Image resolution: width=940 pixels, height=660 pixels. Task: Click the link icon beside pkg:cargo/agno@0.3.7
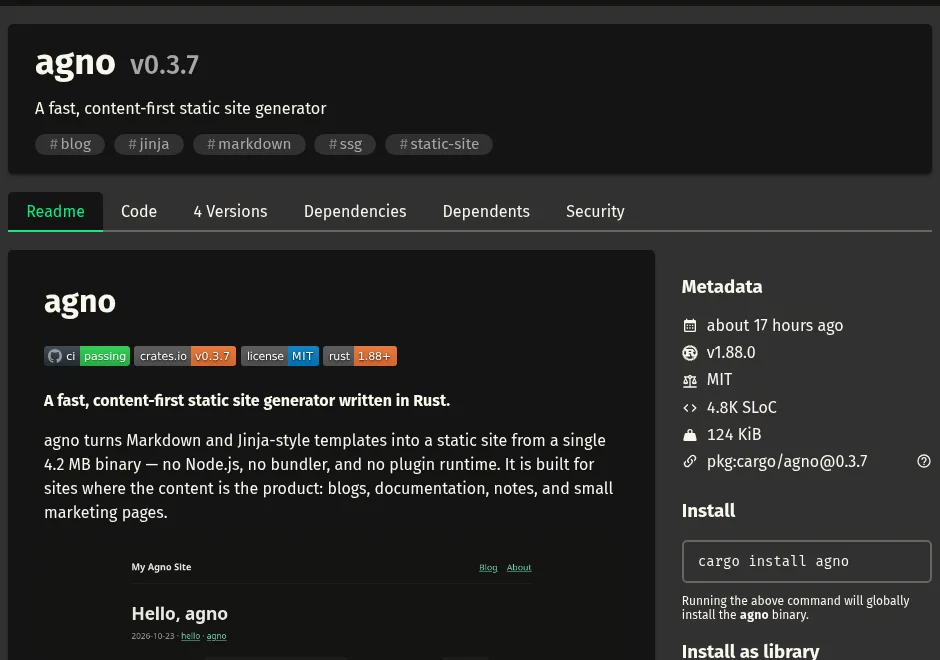point(689,462)
